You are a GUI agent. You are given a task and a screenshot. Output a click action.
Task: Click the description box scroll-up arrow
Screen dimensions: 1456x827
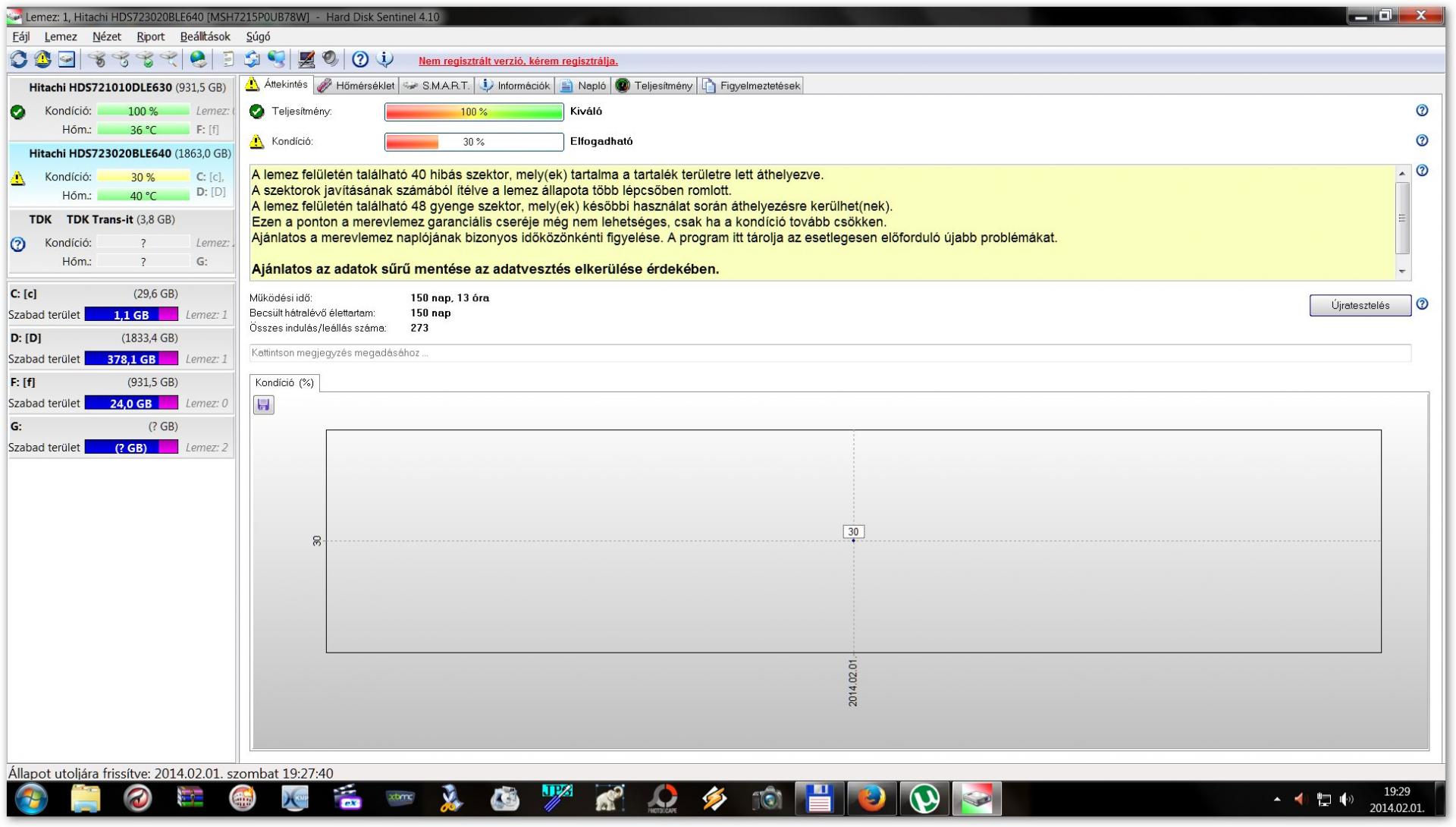[x=1402, y=174]
